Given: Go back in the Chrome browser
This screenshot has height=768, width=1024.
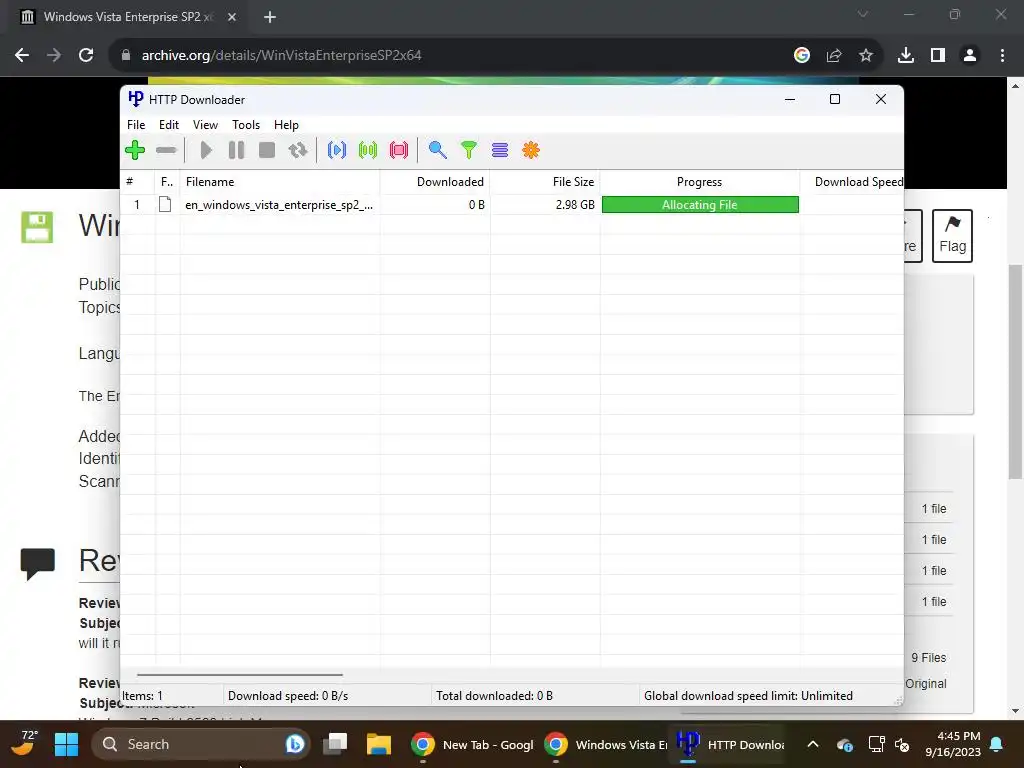Looking at the screenshot, I should pyautogui.click(x=22, y=56).
